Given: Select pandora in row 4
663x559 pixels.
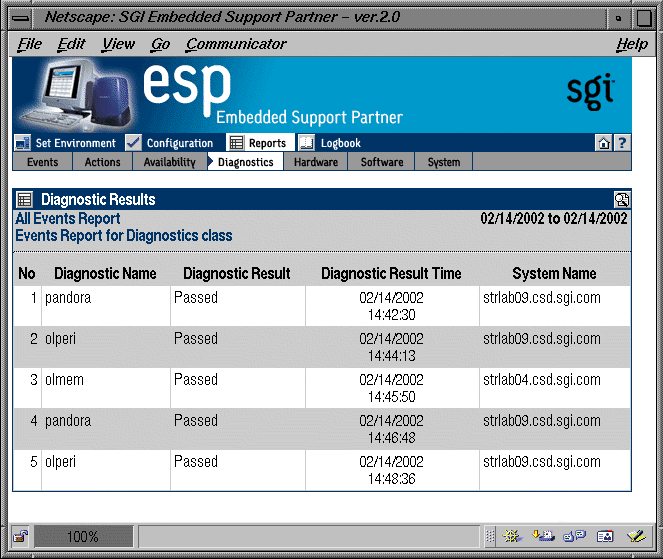Looking at the screenshot, I should click(x=68, y=421).
